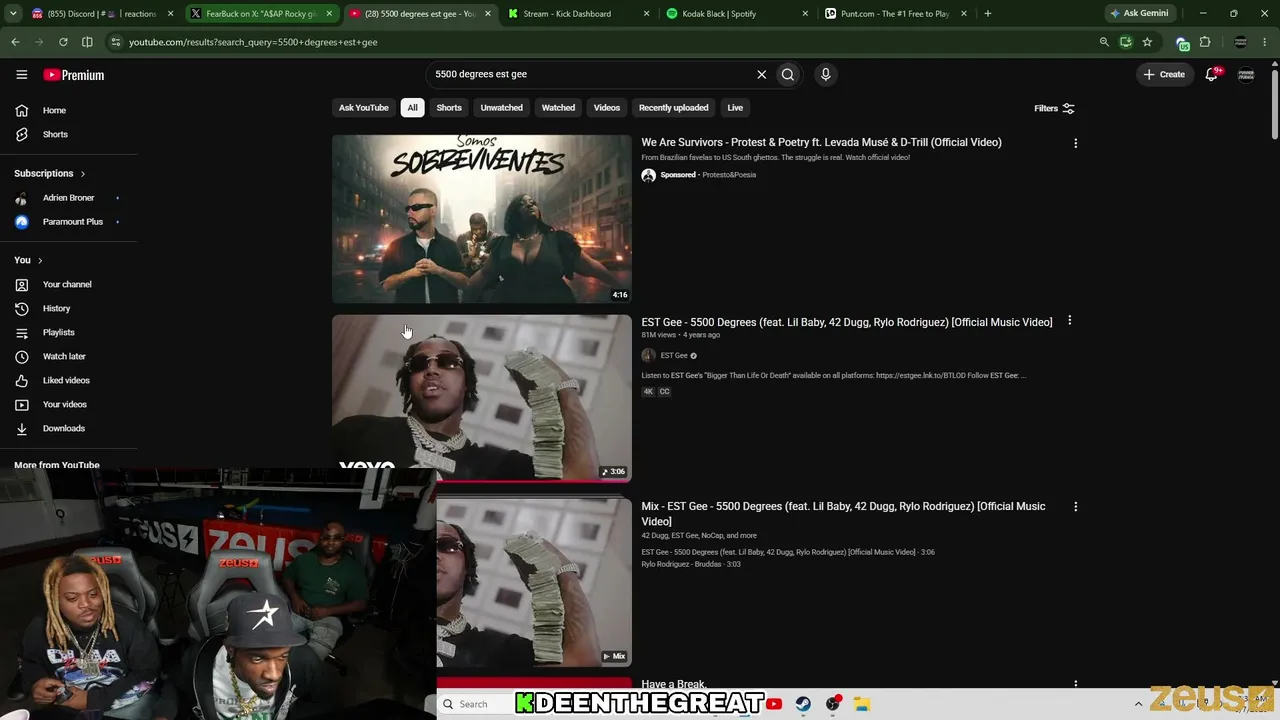
Task: Open Chrome side panel button
Action: pos(87,42)
